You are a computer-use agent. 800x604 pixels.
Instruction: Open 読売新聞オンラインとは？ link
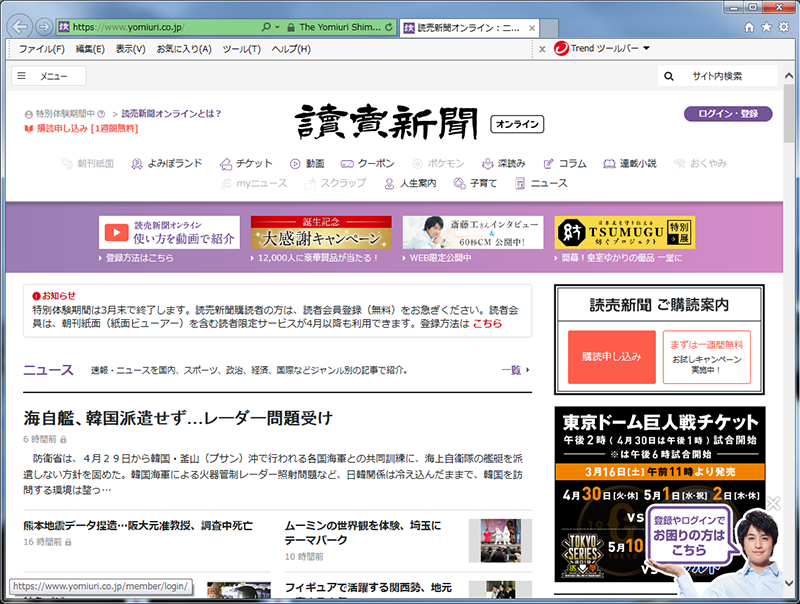(171, 114)
